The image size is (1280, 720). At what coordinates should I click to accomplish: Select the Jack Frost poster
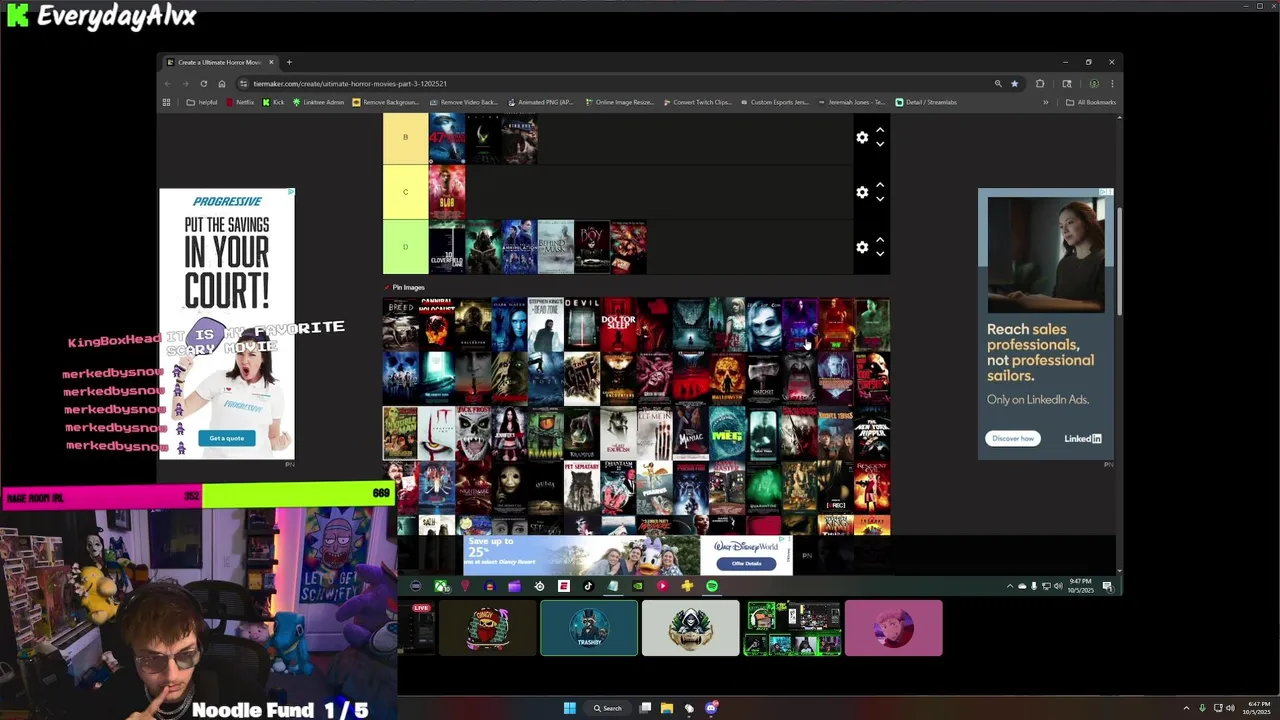472,432
